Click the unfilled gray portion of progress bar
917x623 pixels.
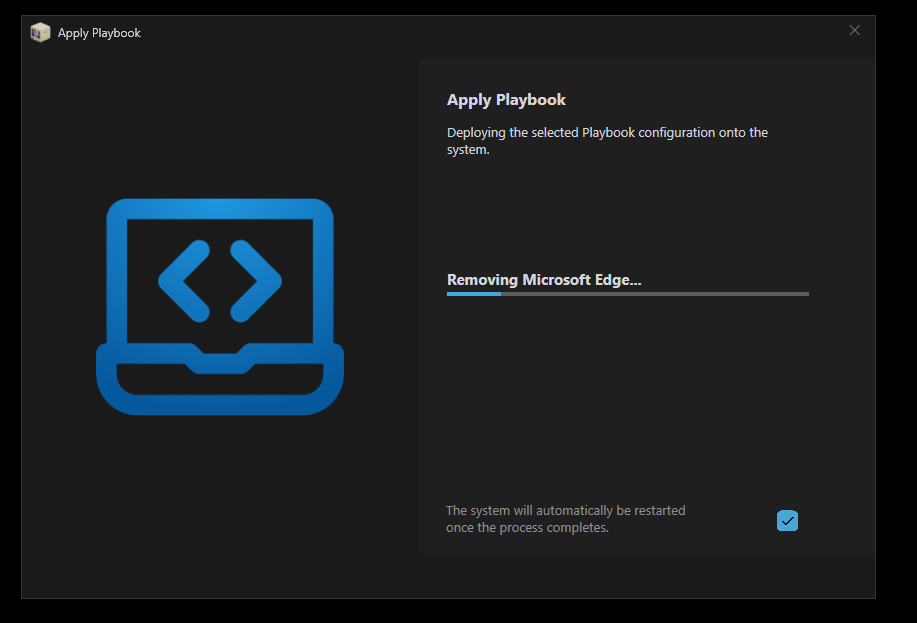point(655,294)
